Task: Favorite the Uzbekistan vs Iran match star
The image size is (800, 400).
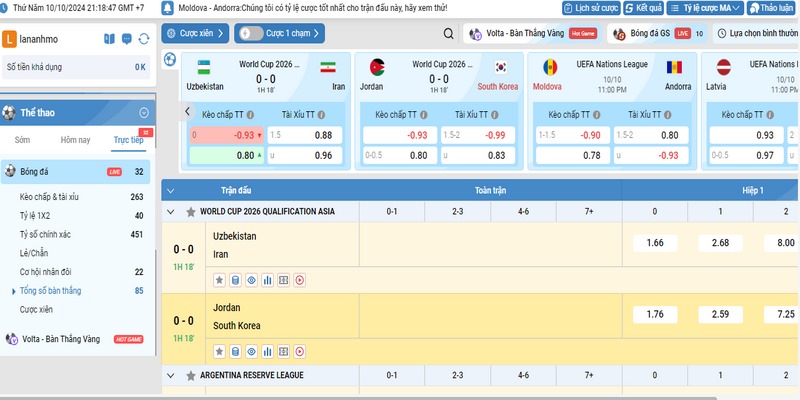Action: coord(219,280)
